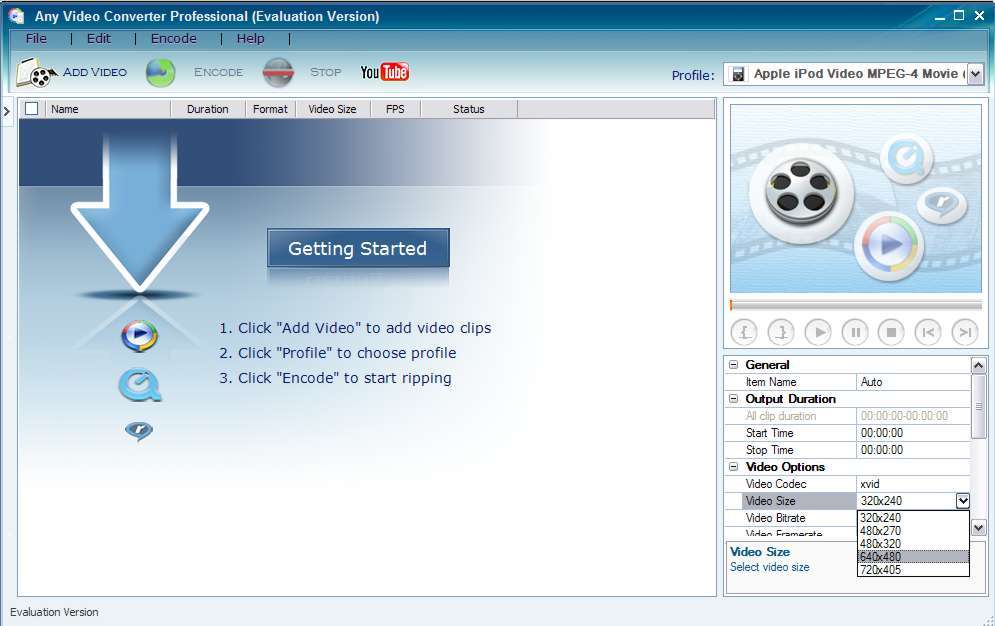Click the Stop toolbar icon

point(277,72)
